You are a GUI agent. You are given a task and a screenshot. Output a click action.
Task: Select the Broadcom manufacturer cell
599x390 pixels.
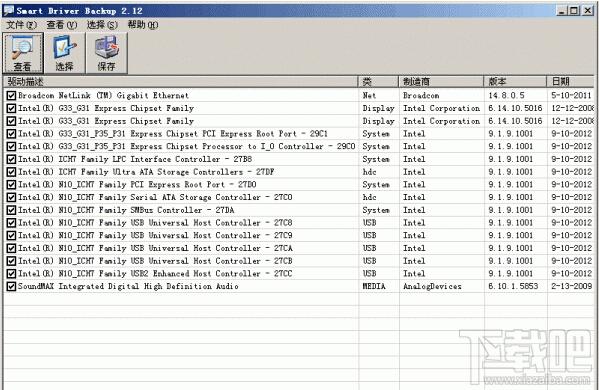click(x=421, y=95)
